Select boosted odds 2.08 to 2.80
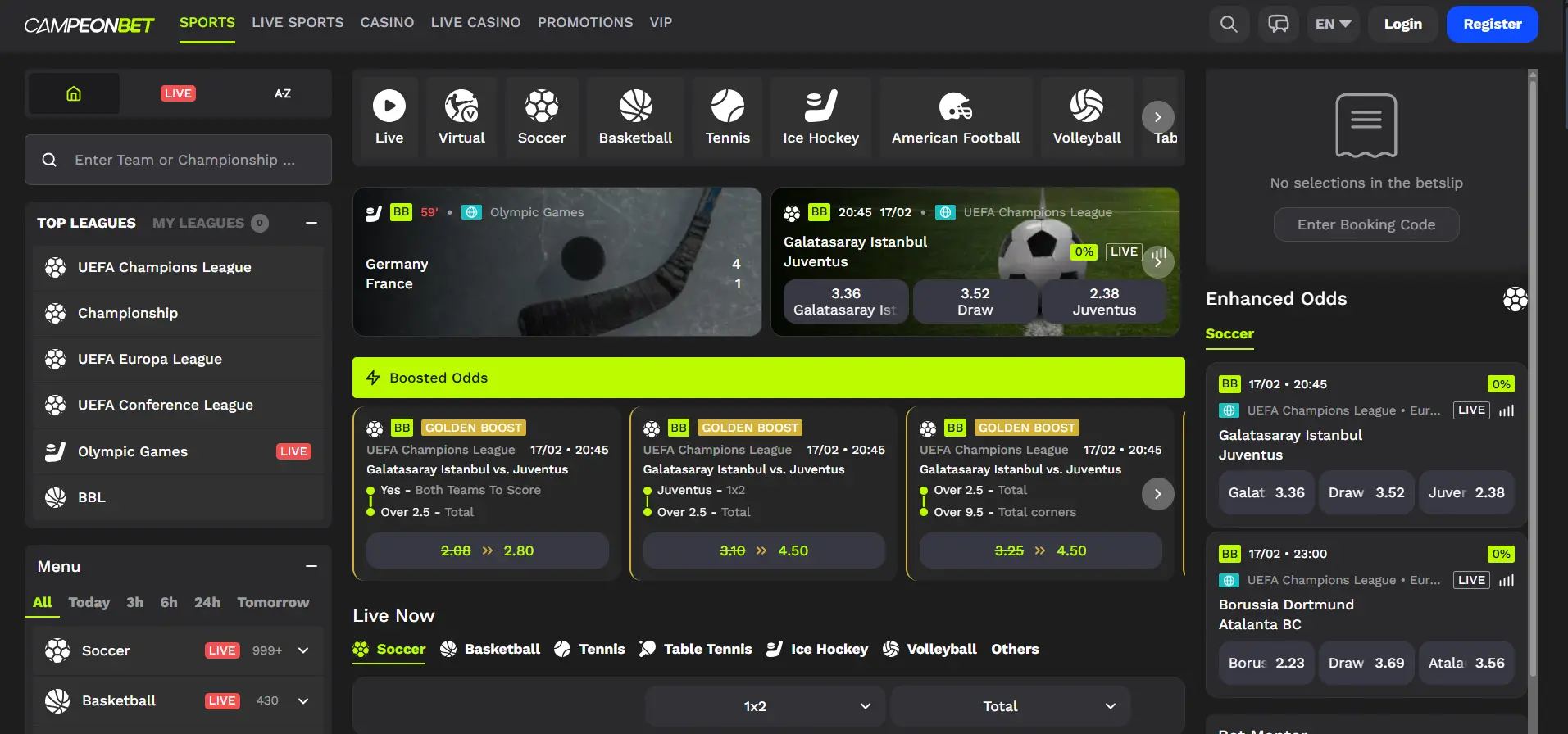The image size is (1568, 734). click(488, 550)
